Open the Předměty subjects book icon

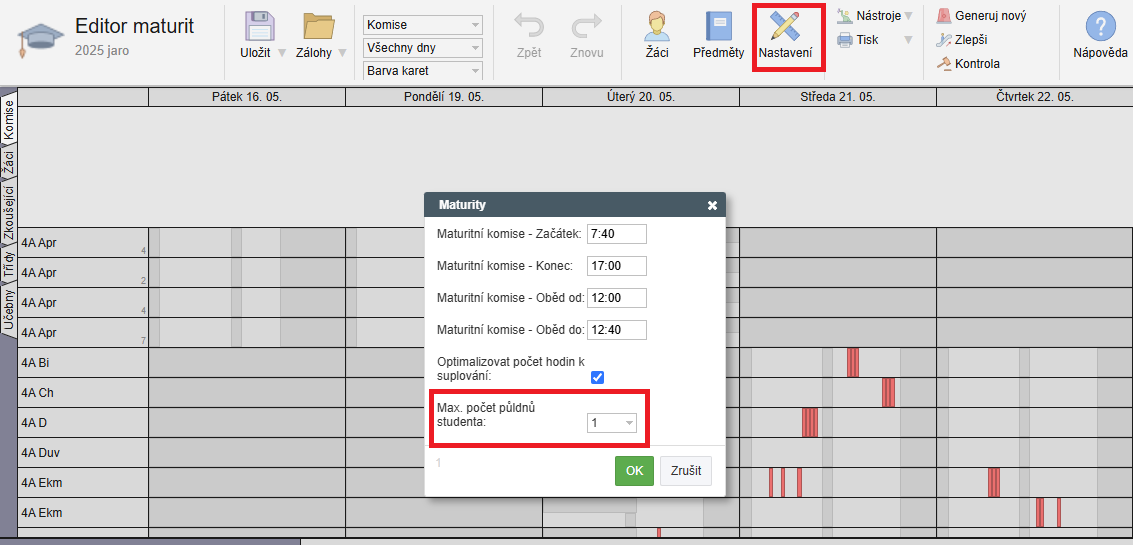[x=718, y=28]
